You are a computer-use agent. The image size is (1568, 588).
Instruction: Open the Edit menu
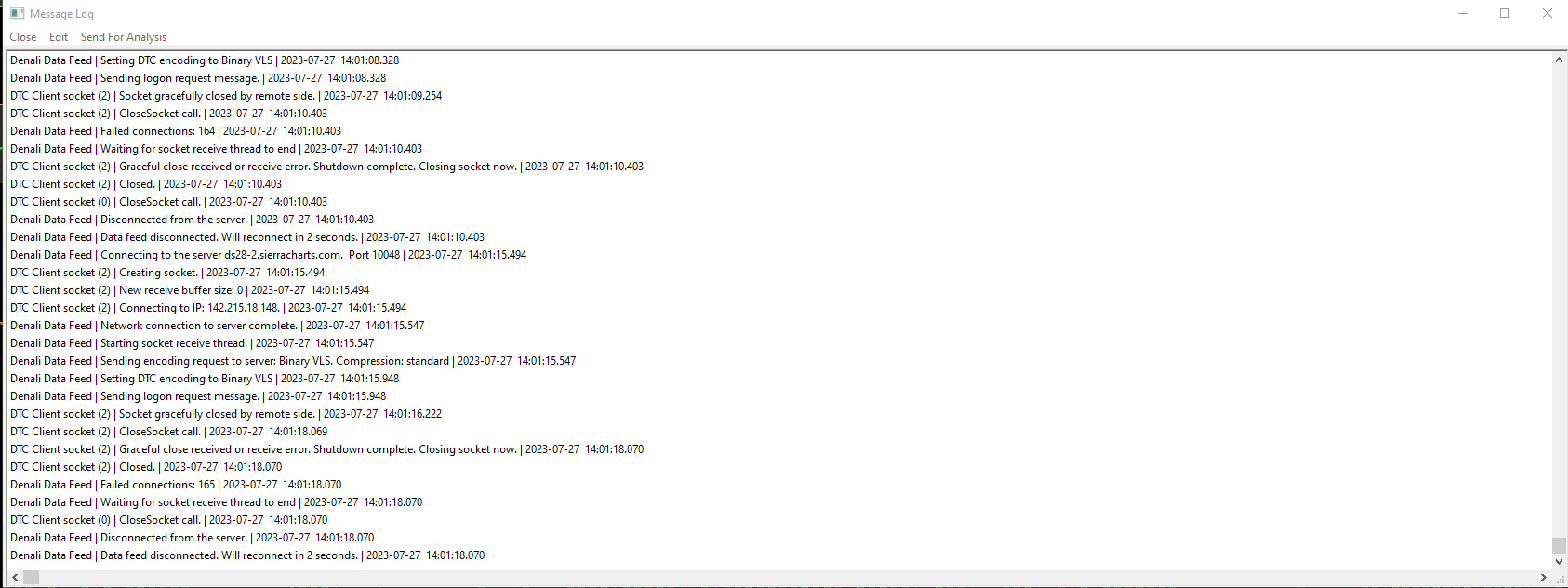(59, 37)
